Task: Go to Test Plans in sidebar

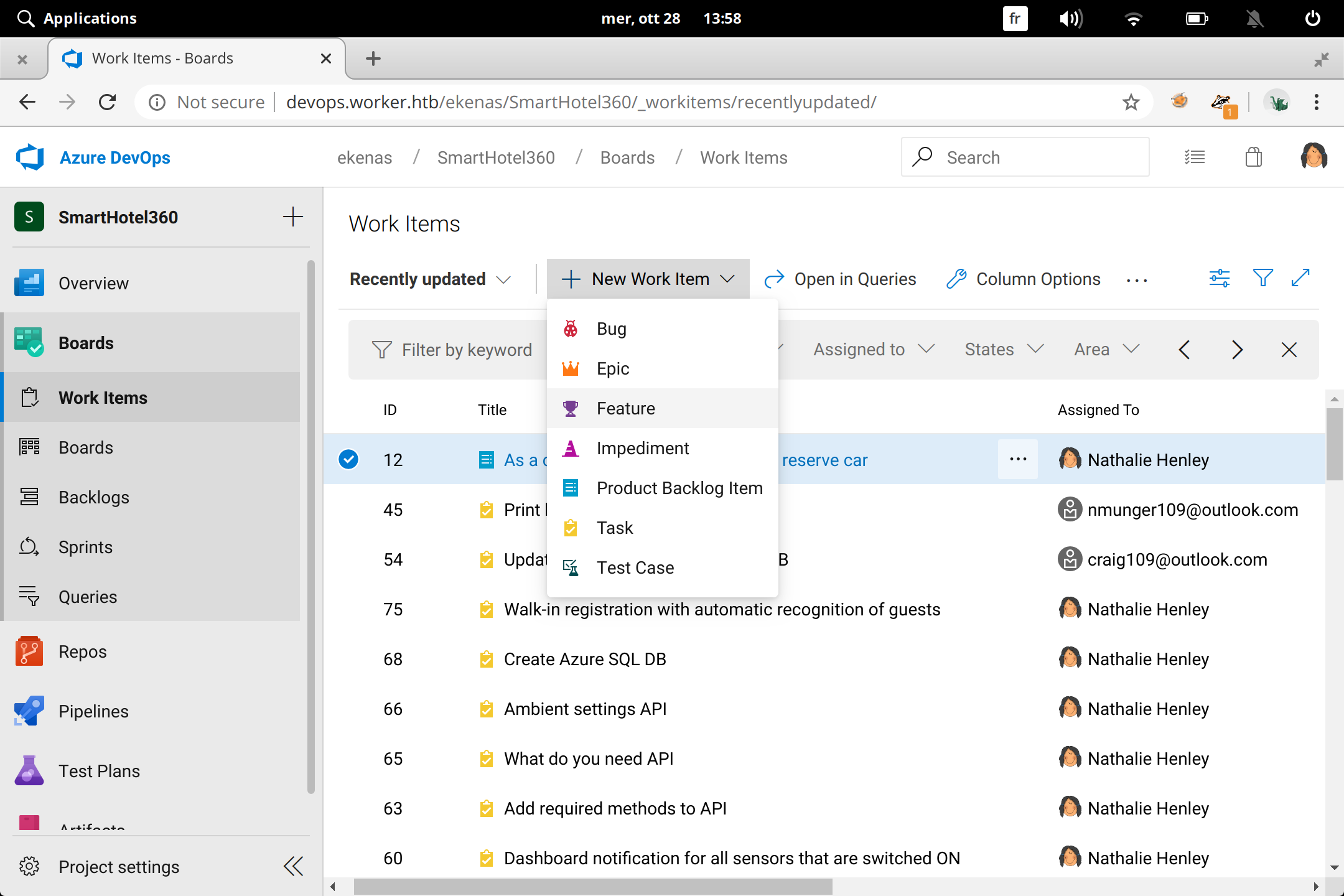Action: (99, 771)
